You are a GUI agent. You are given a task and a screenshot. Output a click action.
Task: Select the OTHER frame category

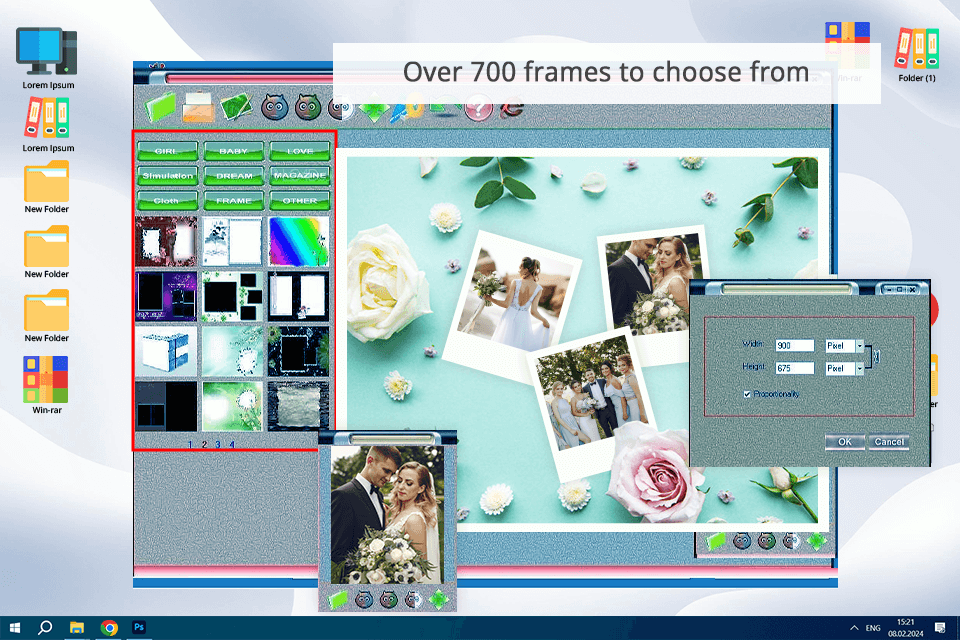300,200
